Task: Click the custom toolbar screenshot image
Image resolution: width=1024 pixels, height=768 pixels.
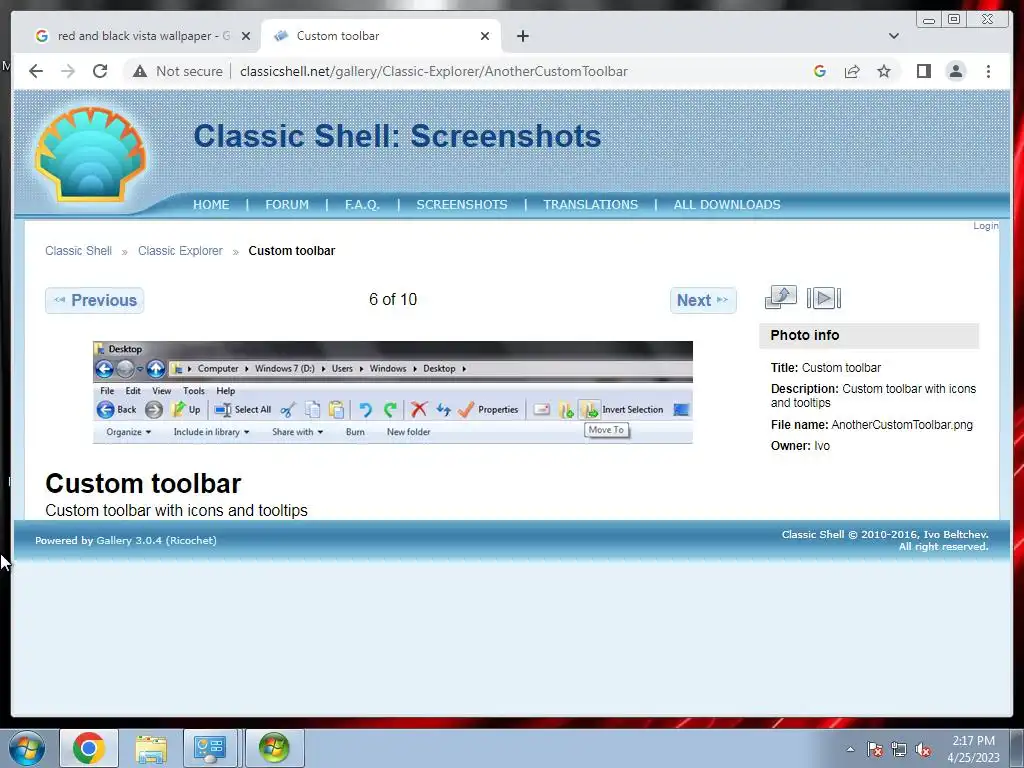Action: click(392, 392)
